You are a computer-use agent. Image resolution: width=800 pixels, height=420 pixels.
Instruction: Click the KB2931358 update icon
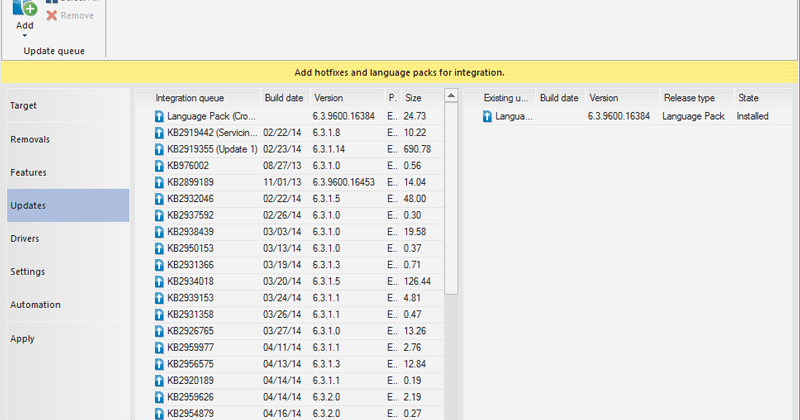coord(159,314)
